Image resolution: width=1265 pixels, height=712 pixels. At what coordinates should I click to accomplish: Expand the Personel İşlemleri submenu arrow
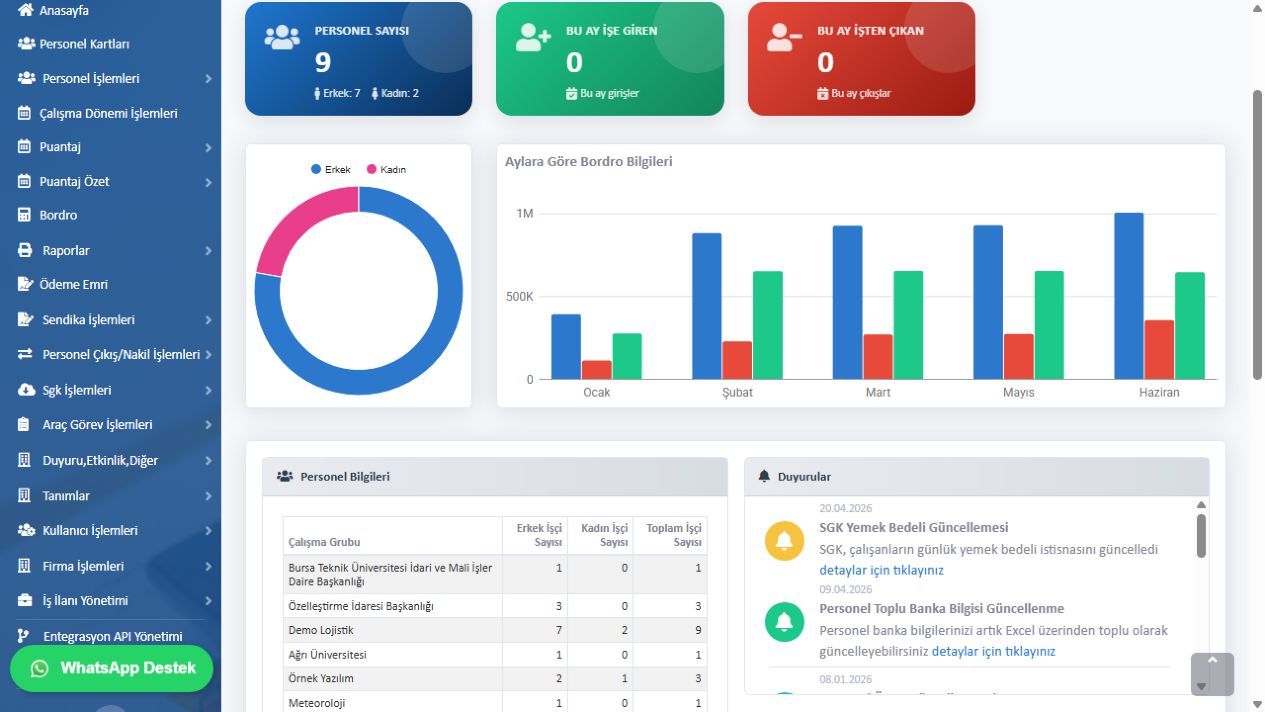208,78
